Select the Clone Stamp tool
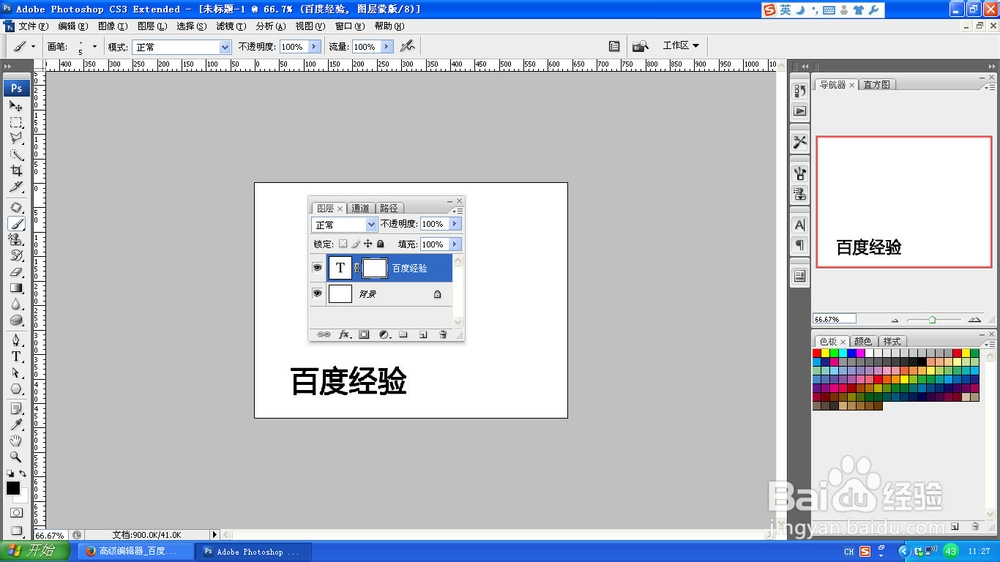Screen dimensions: 1000x562 point(16,240)
